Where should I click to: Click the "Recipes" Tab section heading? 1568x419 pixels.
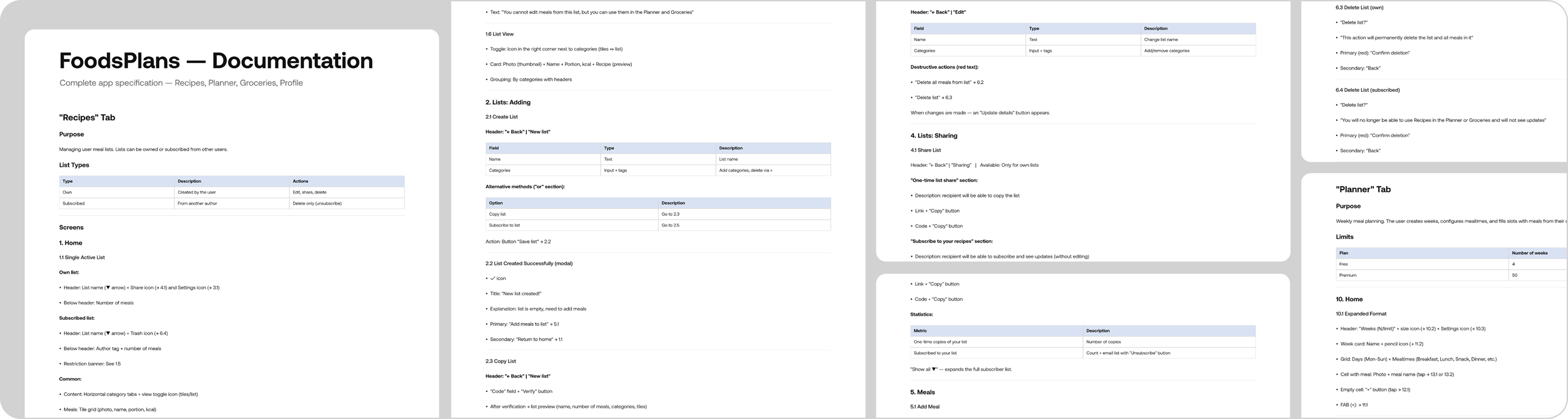(x=87, y=117)
